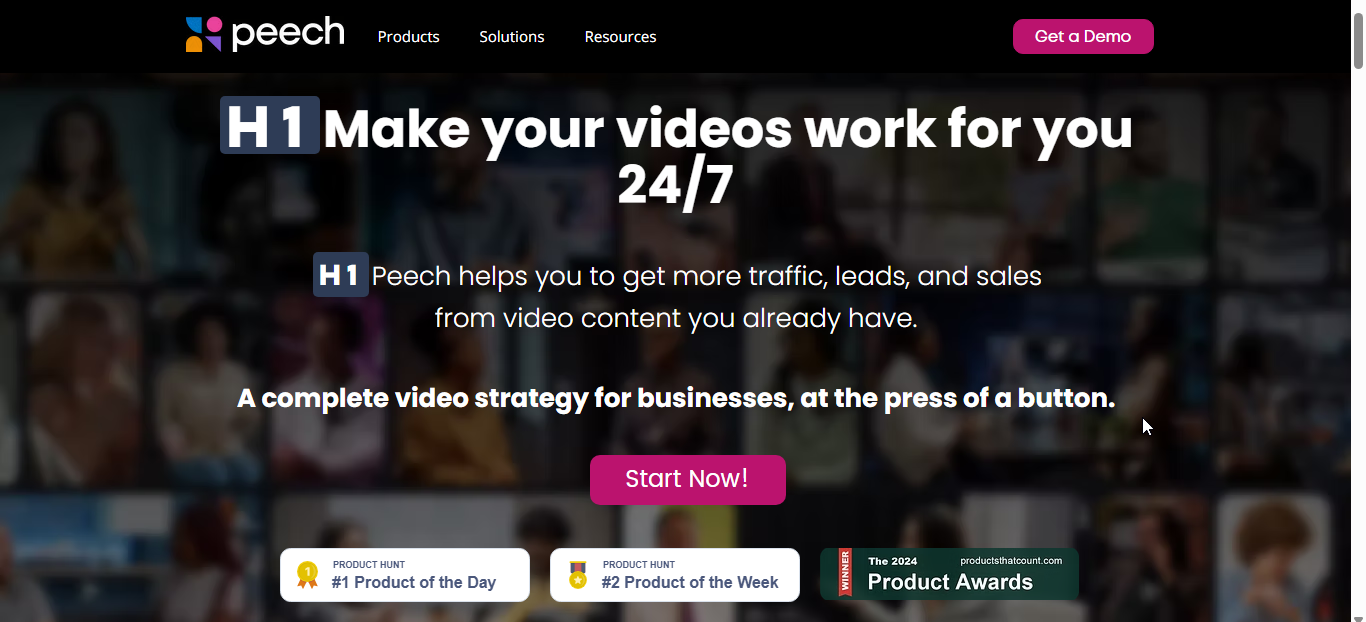Click the colorful Peech logo icon
Viewport: 1366px width, 622px height.
point(203,34)
